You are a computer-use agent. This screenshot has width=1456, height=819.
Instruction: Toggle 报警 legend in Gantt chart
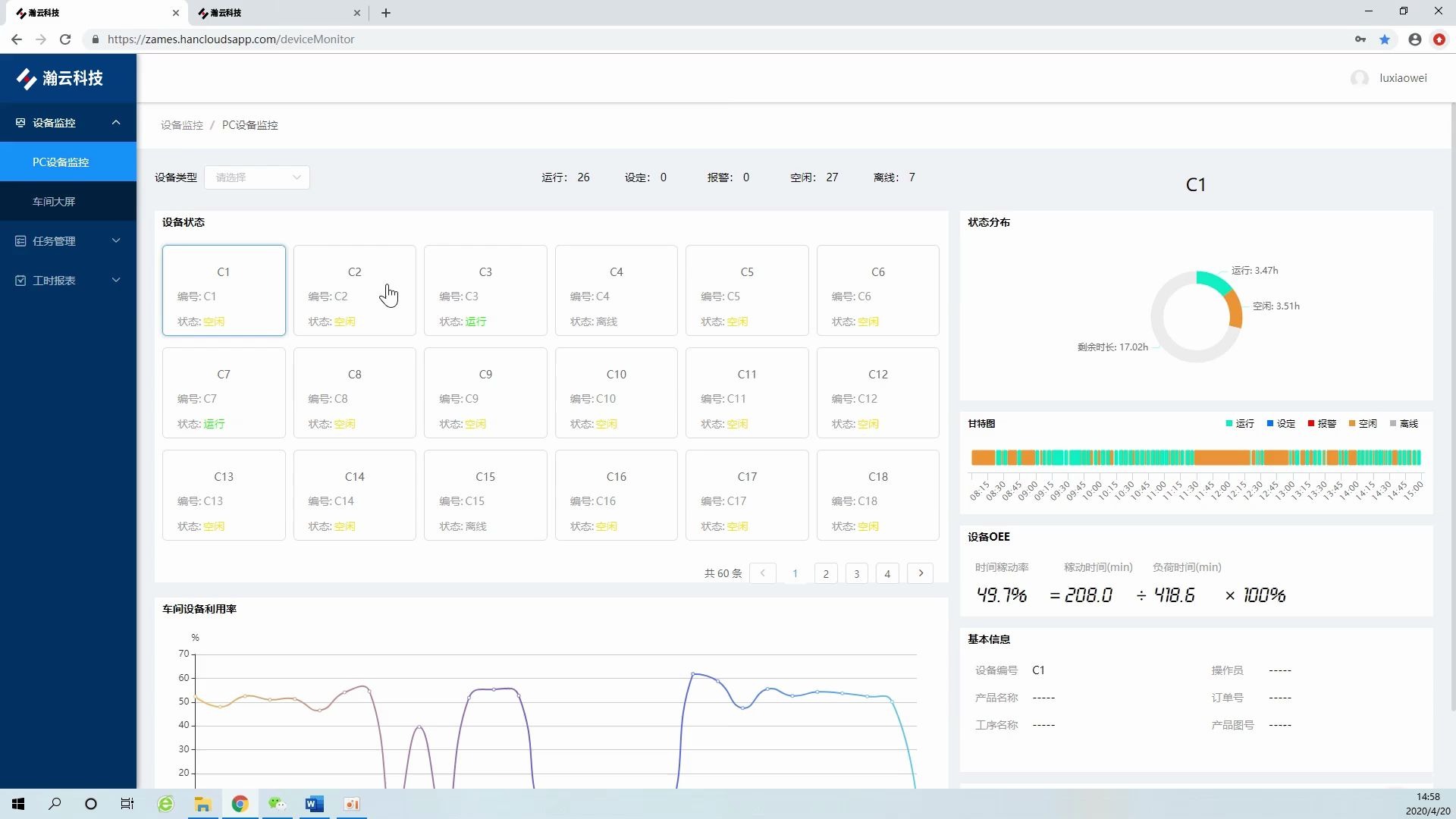click(1322, 424)
